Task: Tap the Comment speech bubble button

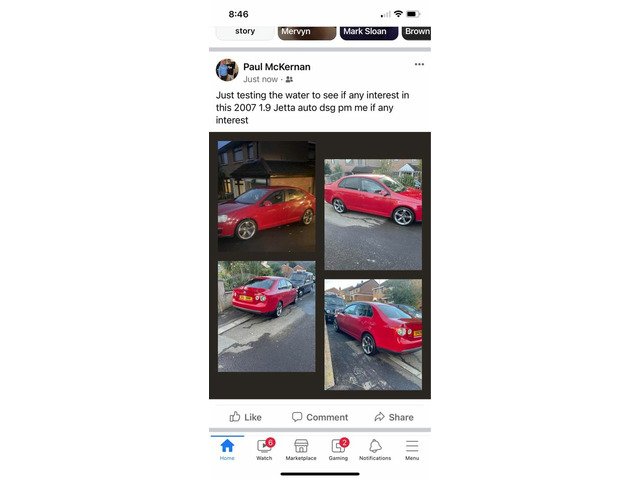Action: (x=320, y=417)
